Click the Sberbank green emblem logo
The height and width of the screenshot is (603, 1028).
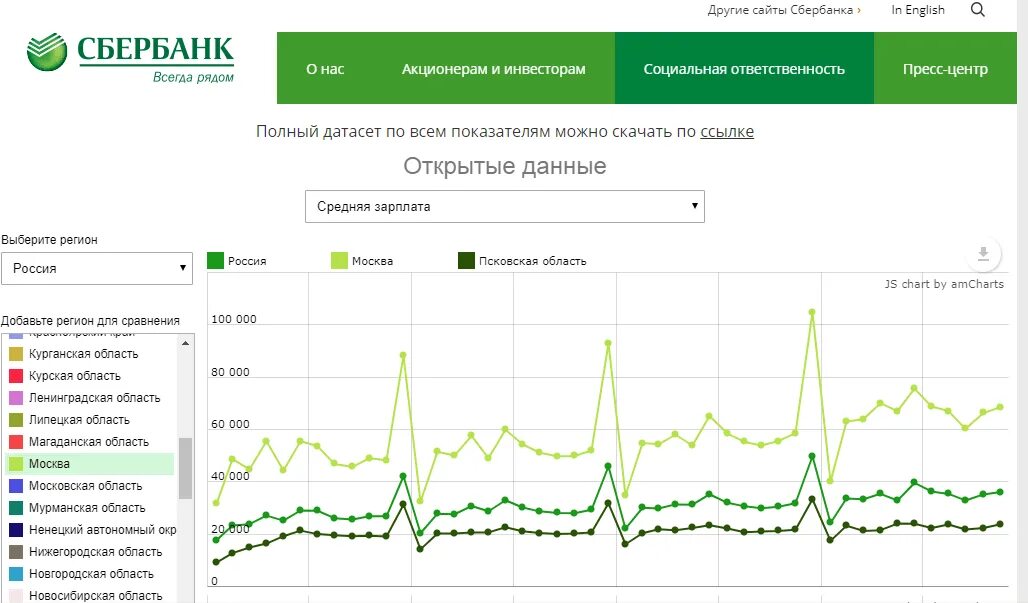point(45,50)
